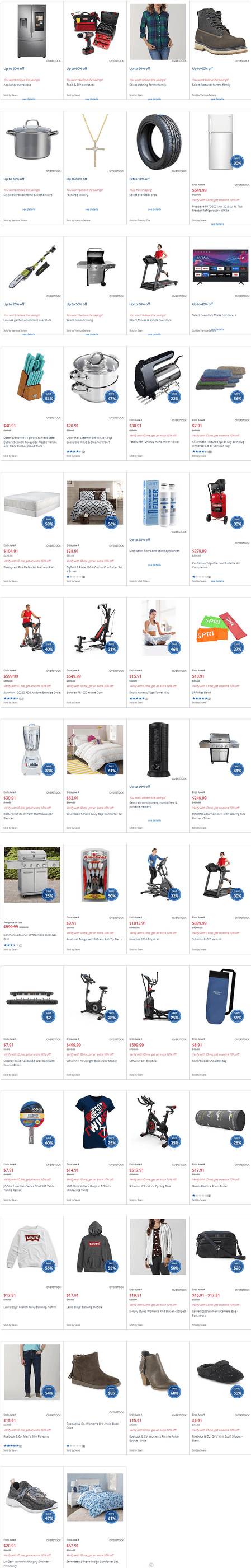Open Levi's Boys' Batwing Hoodie title

84,1307
